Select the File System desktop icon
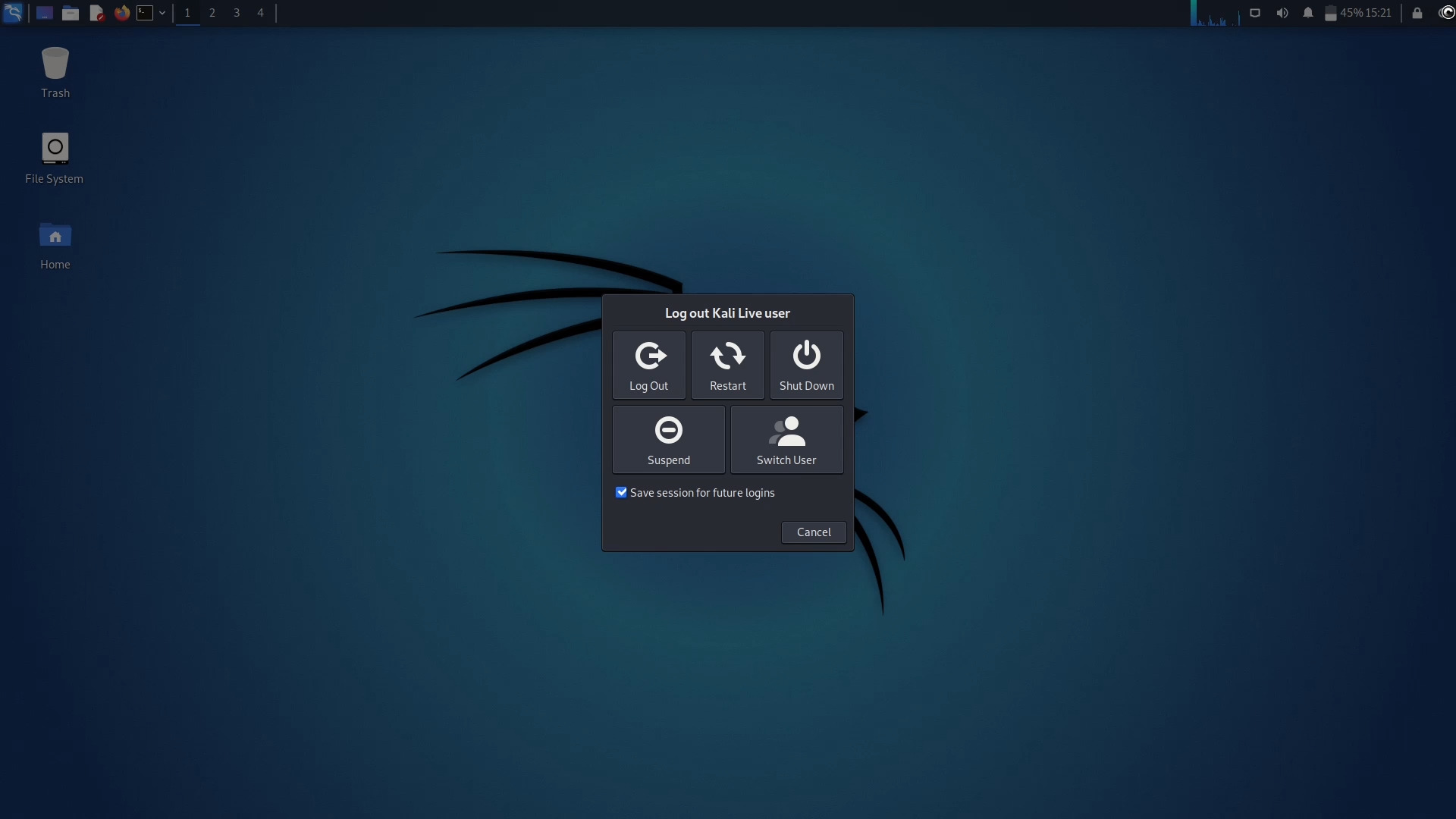The height and width of the screenshot is (819, 1456). click(55, 158)
